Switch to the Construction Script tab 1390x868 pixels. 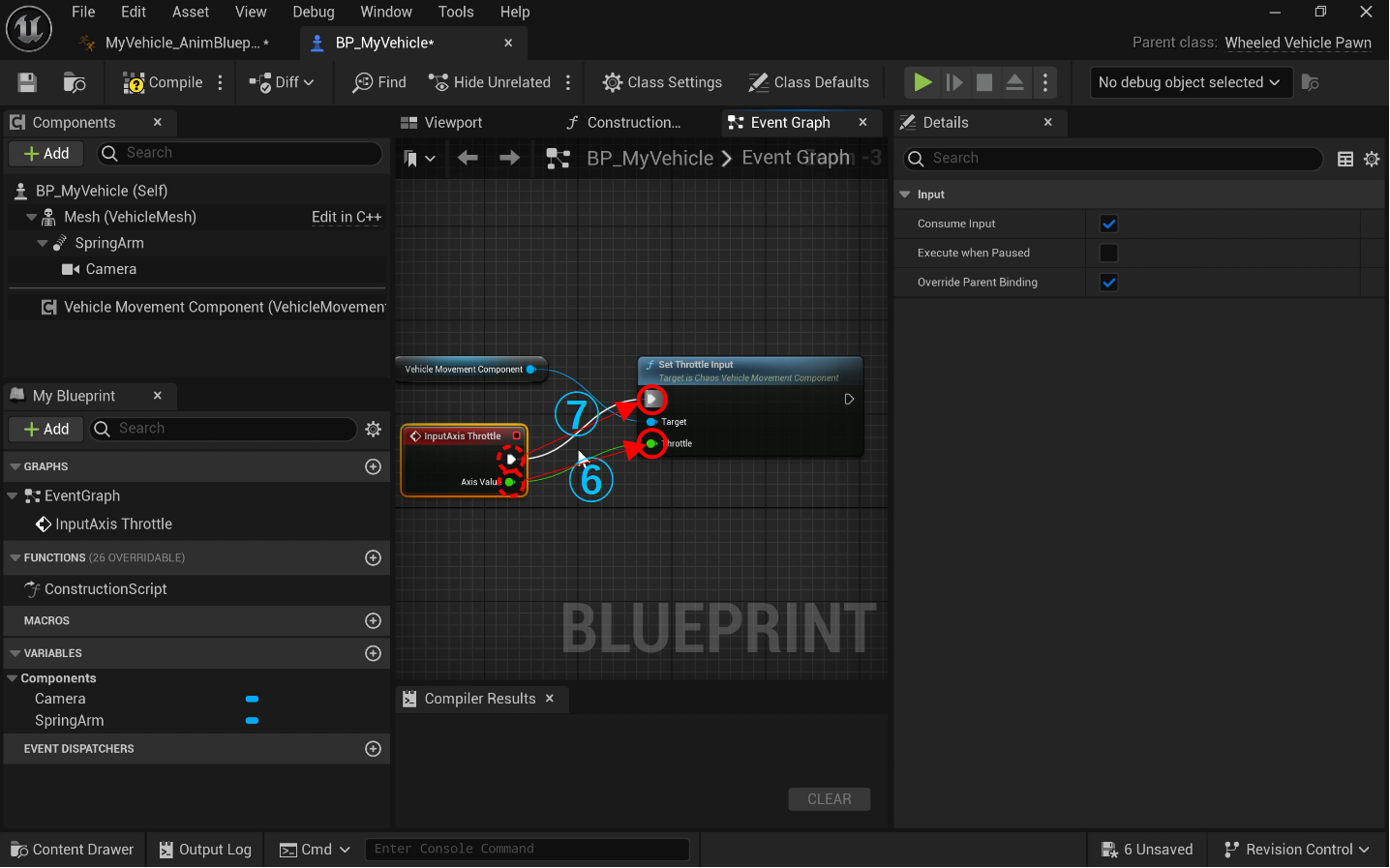point(623,123)
